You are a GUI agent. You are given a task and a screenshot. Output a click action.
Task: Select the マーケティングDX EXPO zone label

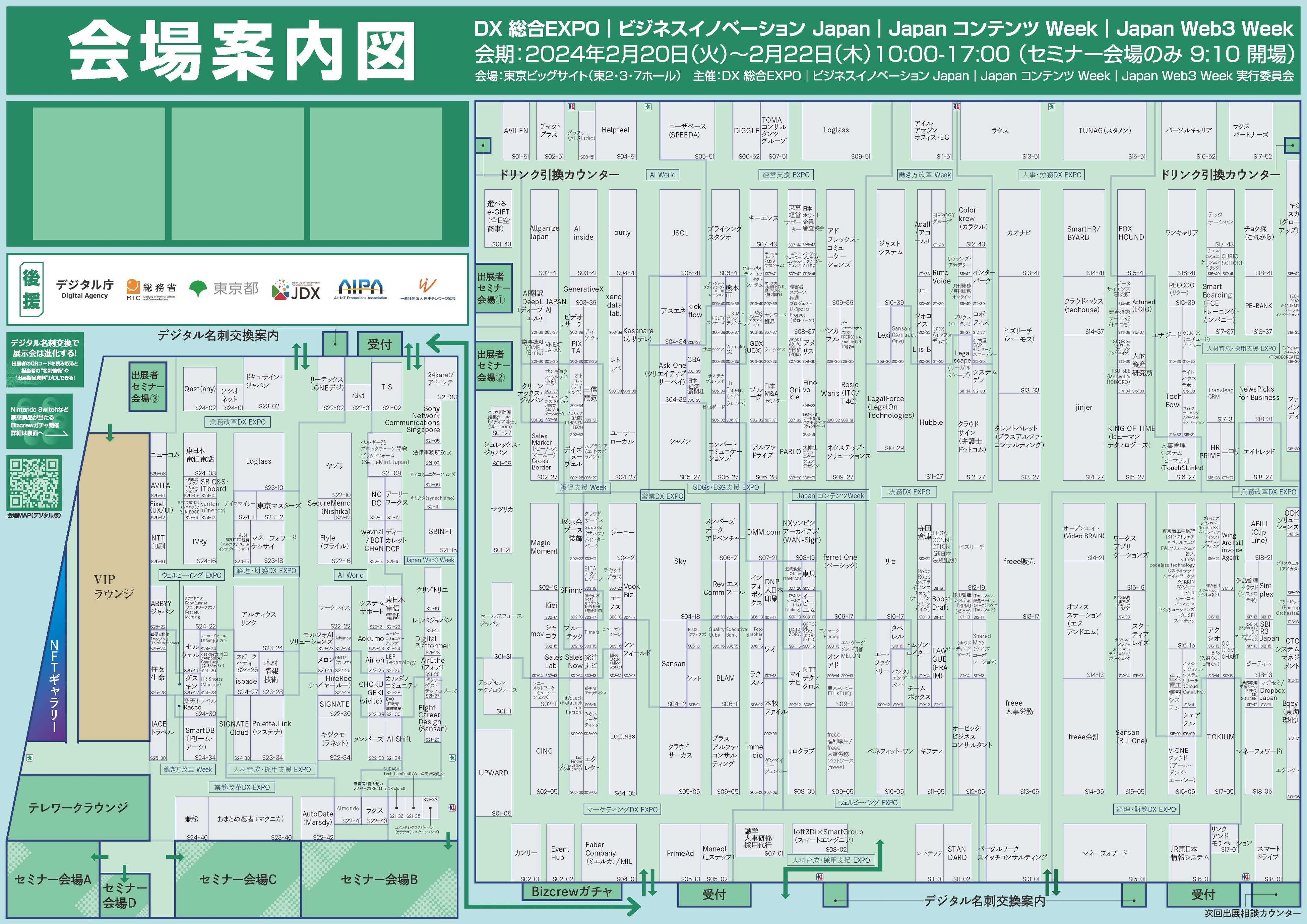622,809
